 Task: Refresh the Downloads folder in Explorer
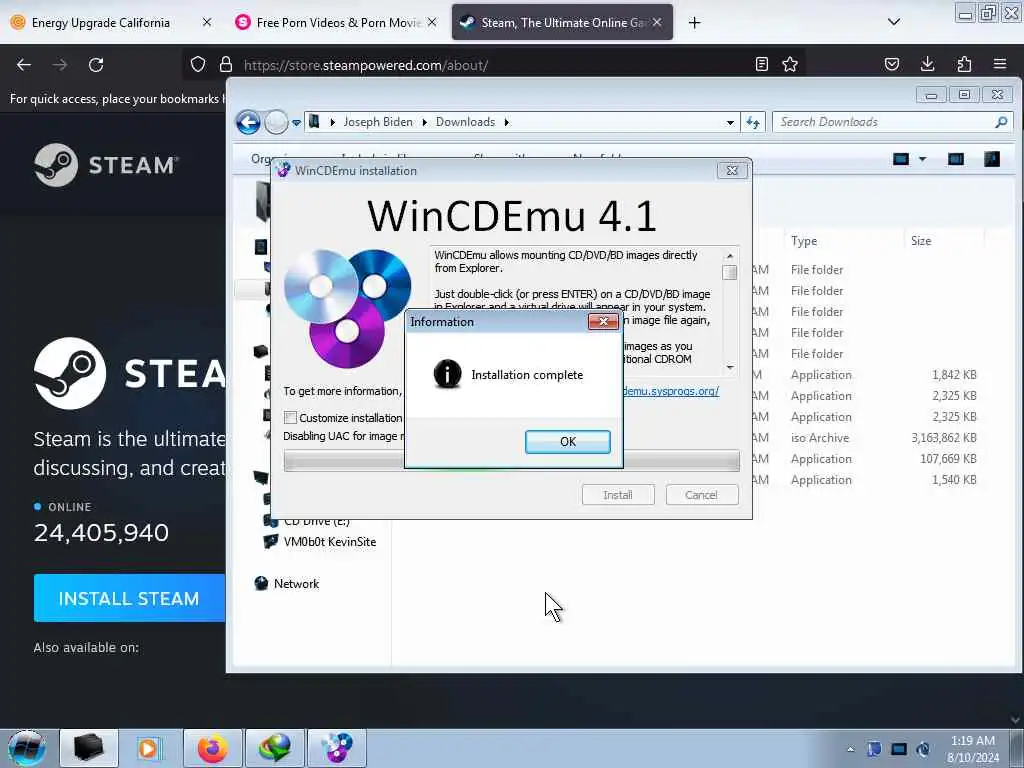(753, 122)
